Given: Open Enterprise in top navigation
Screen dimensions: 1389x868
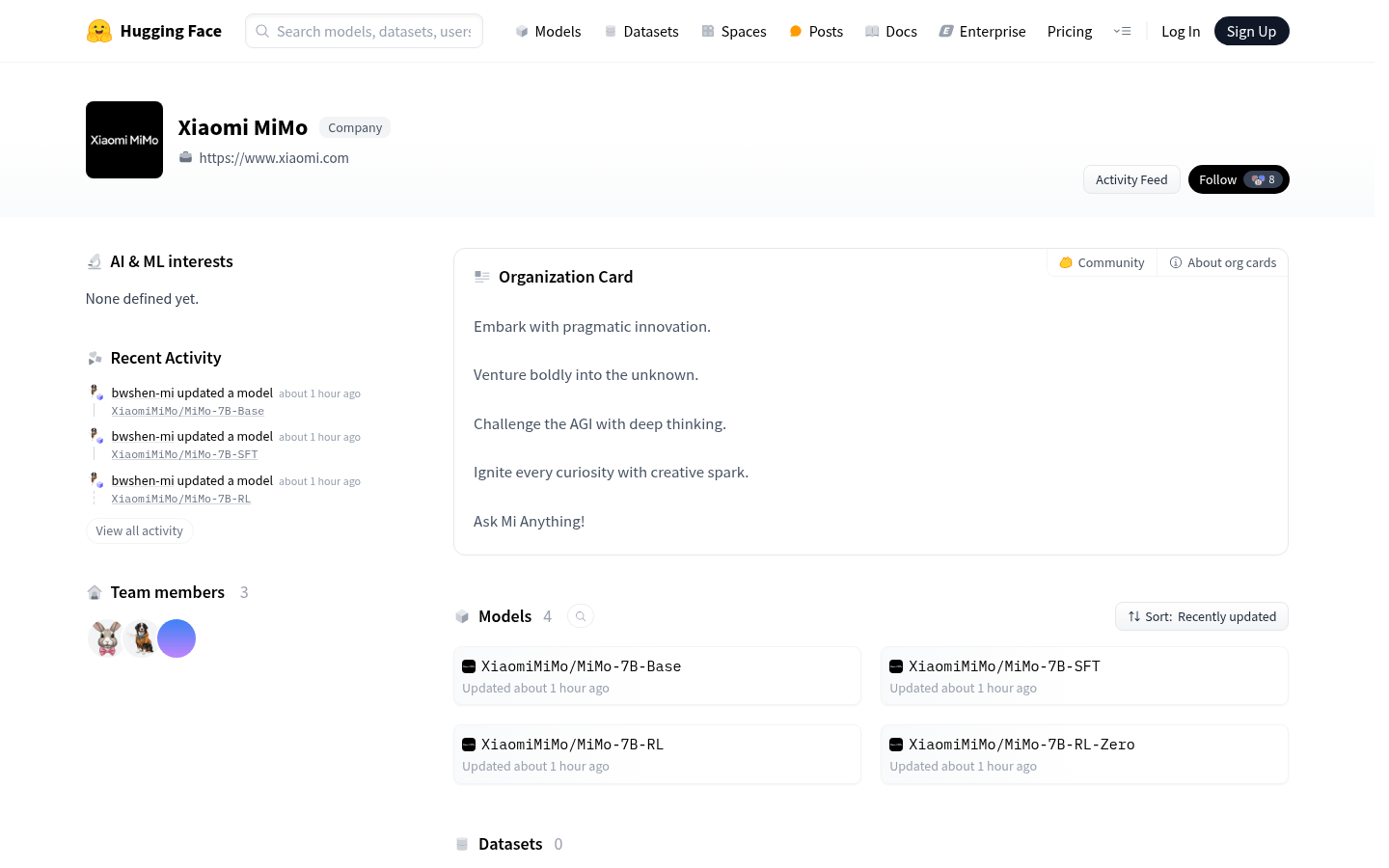Looking at the screenshot, I should (983, 31).
